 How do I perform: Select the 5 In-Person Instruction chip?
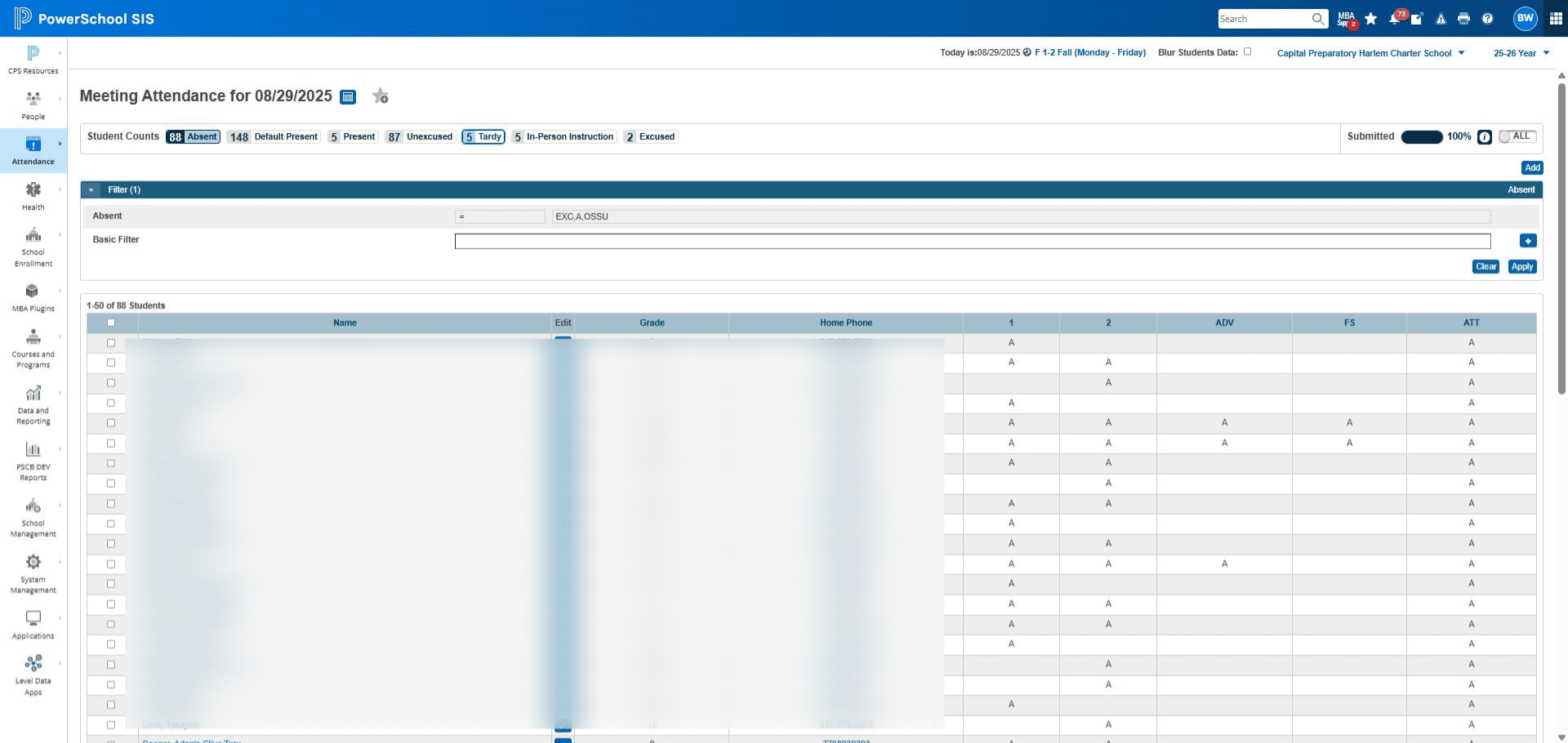[x=563, y=137]
